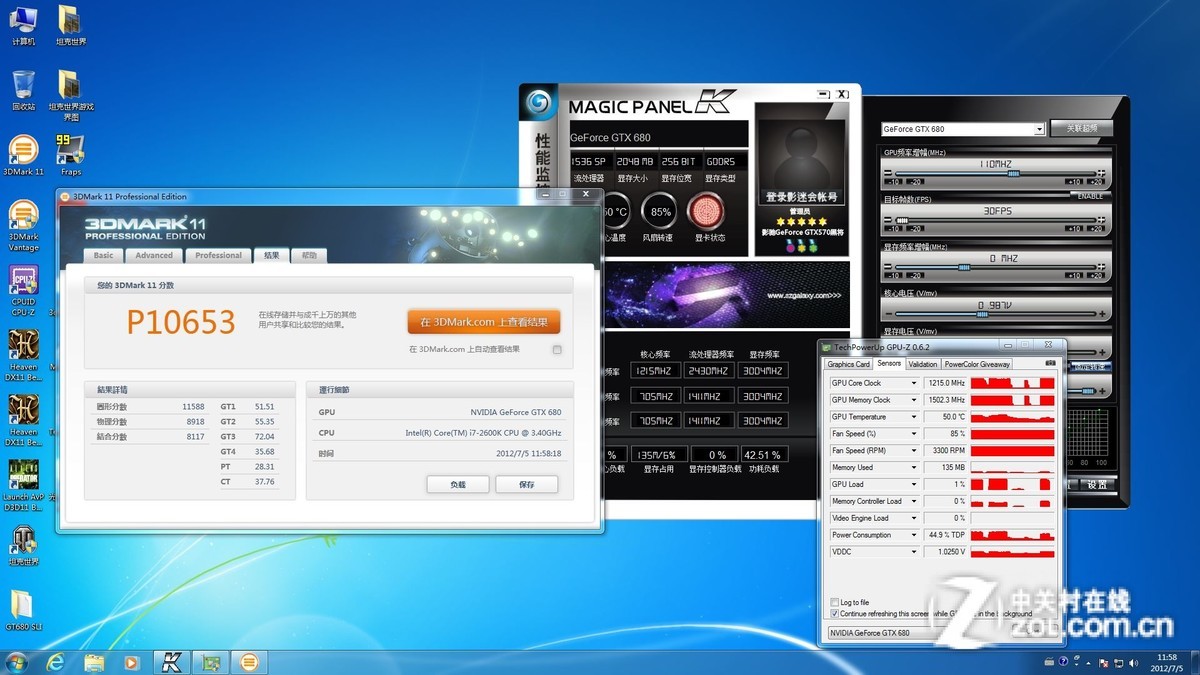Open the GPU Temperature sensor dropdown

[x=913, y=417]
